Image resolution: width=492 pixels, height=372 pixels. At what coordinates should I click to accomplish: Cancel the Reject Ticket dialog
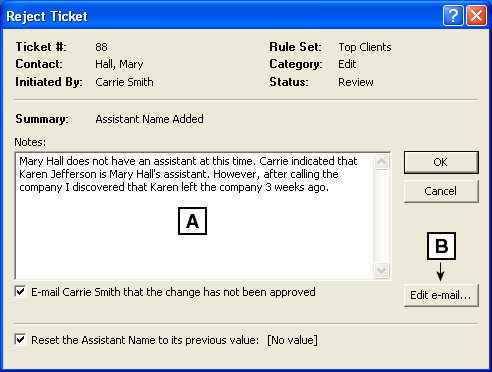pos(441,191)
